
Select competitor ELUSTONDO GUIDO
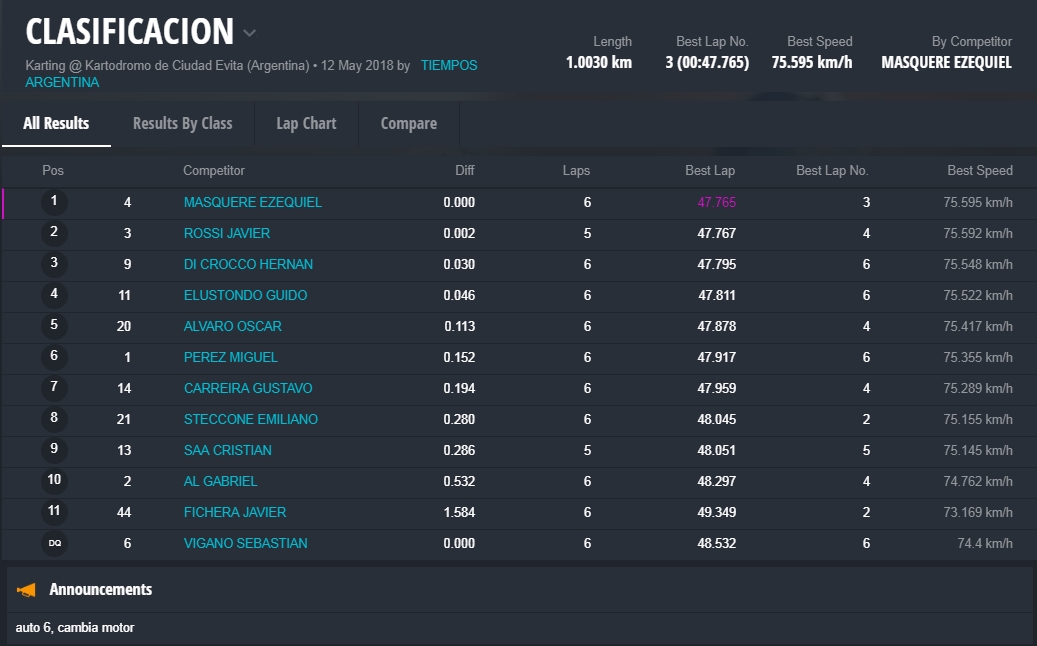tap(245, 295)
